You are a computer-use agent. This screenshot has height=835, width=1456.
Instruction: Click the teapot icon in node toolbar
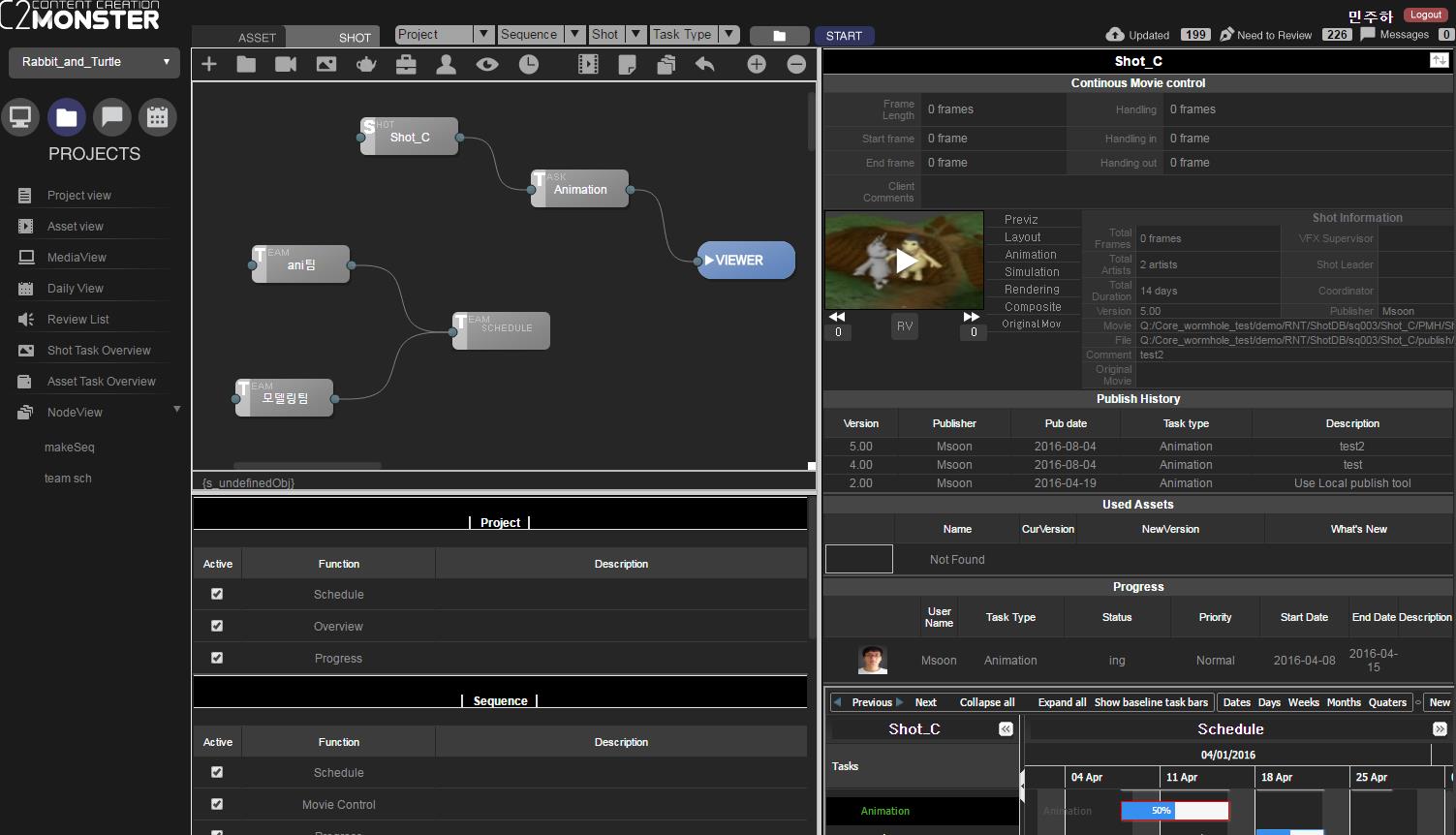pos(366,64)
